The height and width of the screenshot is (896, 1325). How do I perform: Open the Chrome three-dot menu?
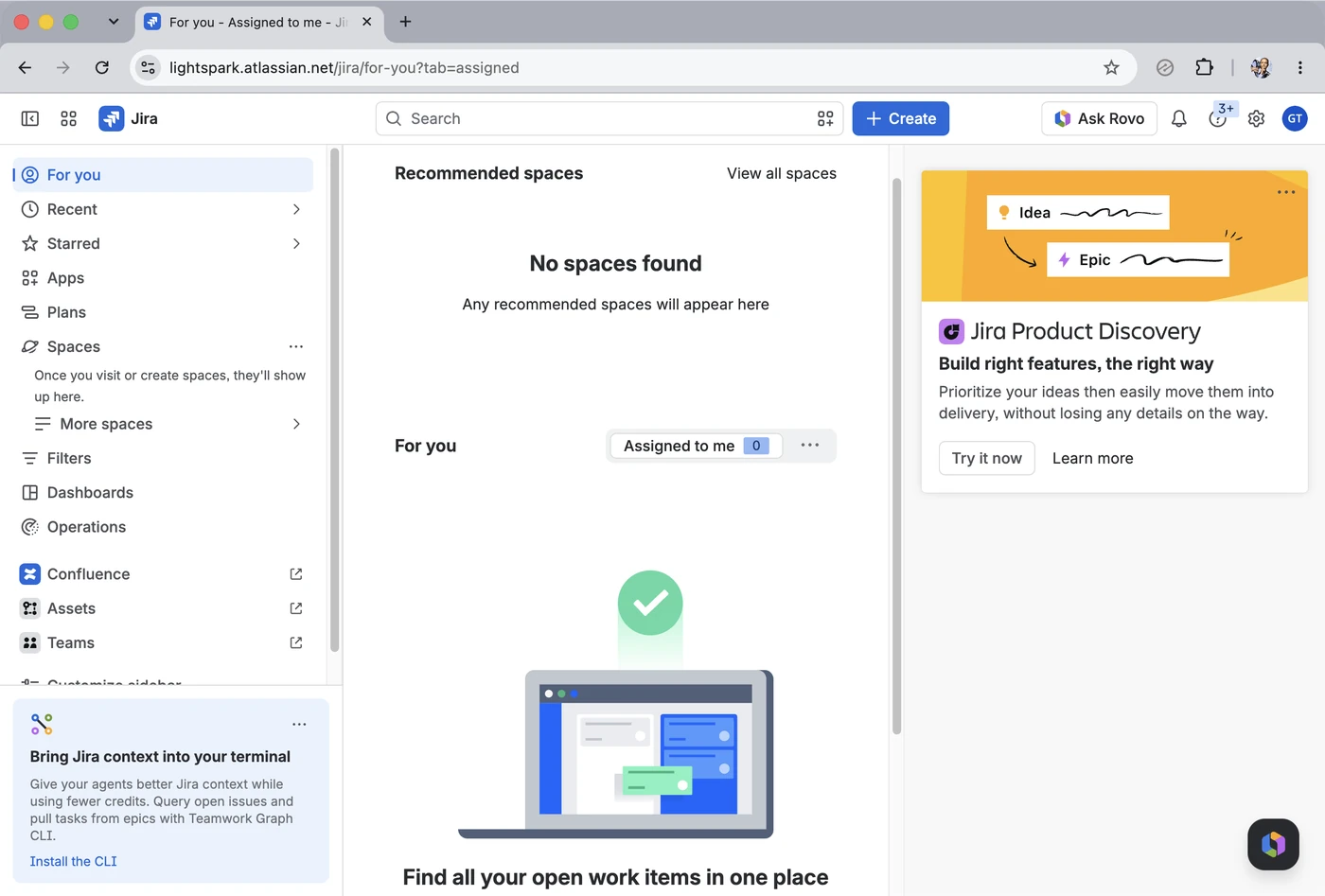click(1300, 67)
